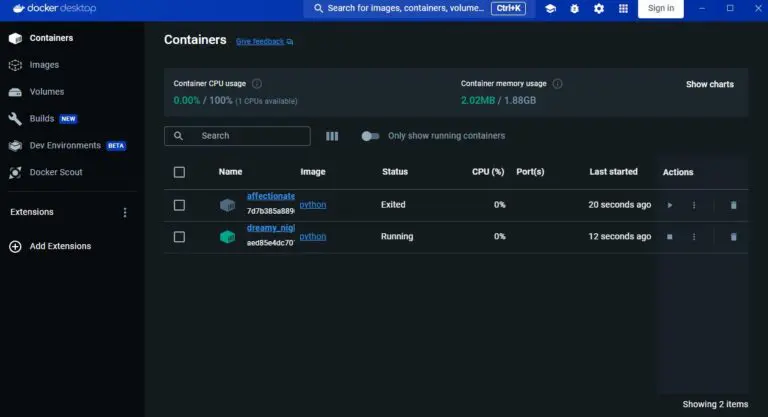768x417 pixels.
Task: Click the '20 seconds ago' cell
Action: click(x=620, y=205)
